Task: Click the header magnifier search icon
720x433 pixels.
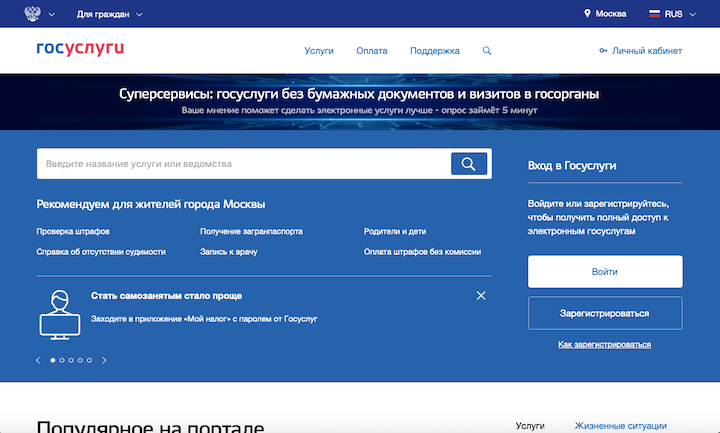Action: pos(487,51)
